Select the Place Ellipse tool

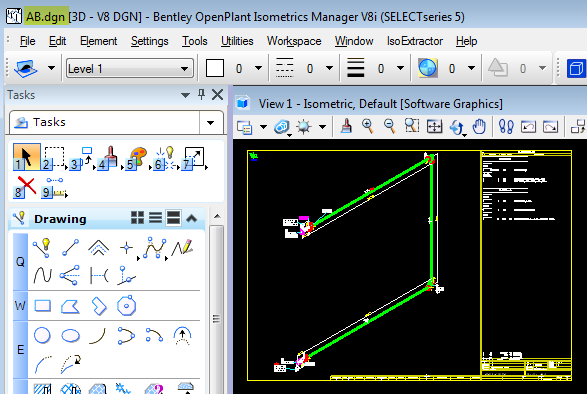point(70,335)
